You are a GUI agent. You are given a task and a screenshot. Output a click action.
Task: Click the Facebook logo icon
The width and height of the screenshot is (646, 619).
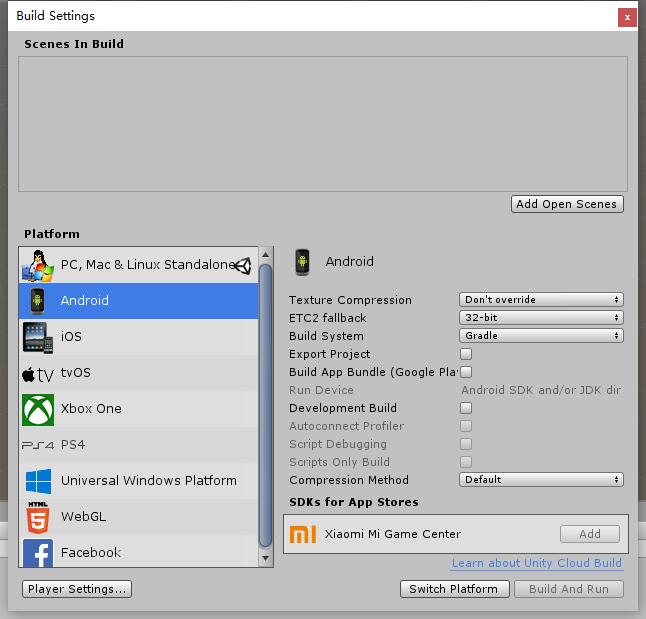tap(38, 553)
